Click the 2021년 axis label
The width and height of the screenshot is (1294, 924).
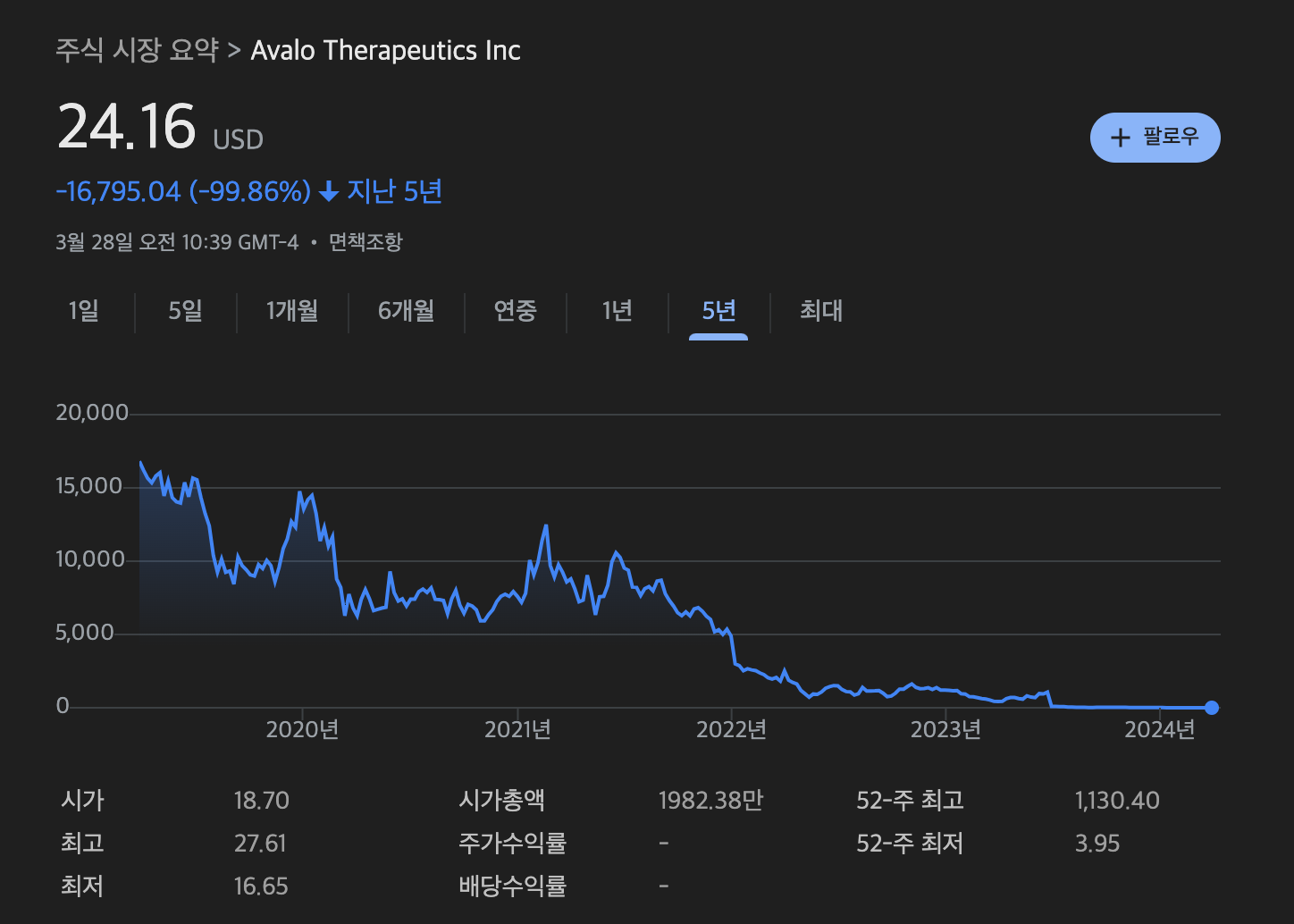click(517, 730)
